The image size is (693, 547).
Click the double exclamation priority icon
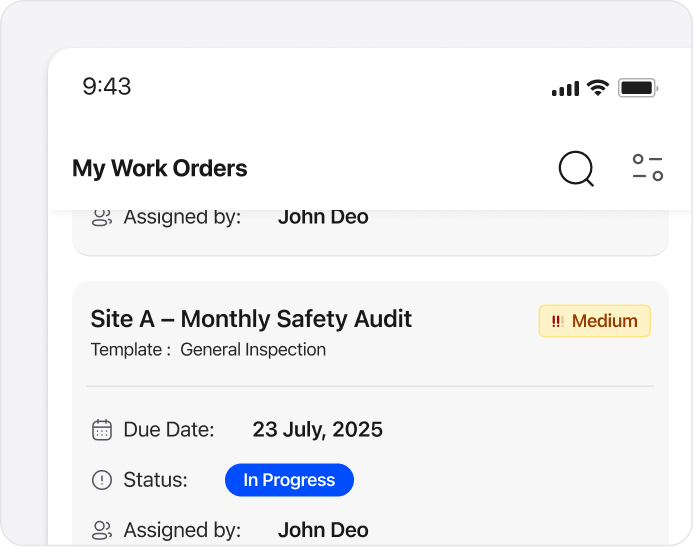557,321
